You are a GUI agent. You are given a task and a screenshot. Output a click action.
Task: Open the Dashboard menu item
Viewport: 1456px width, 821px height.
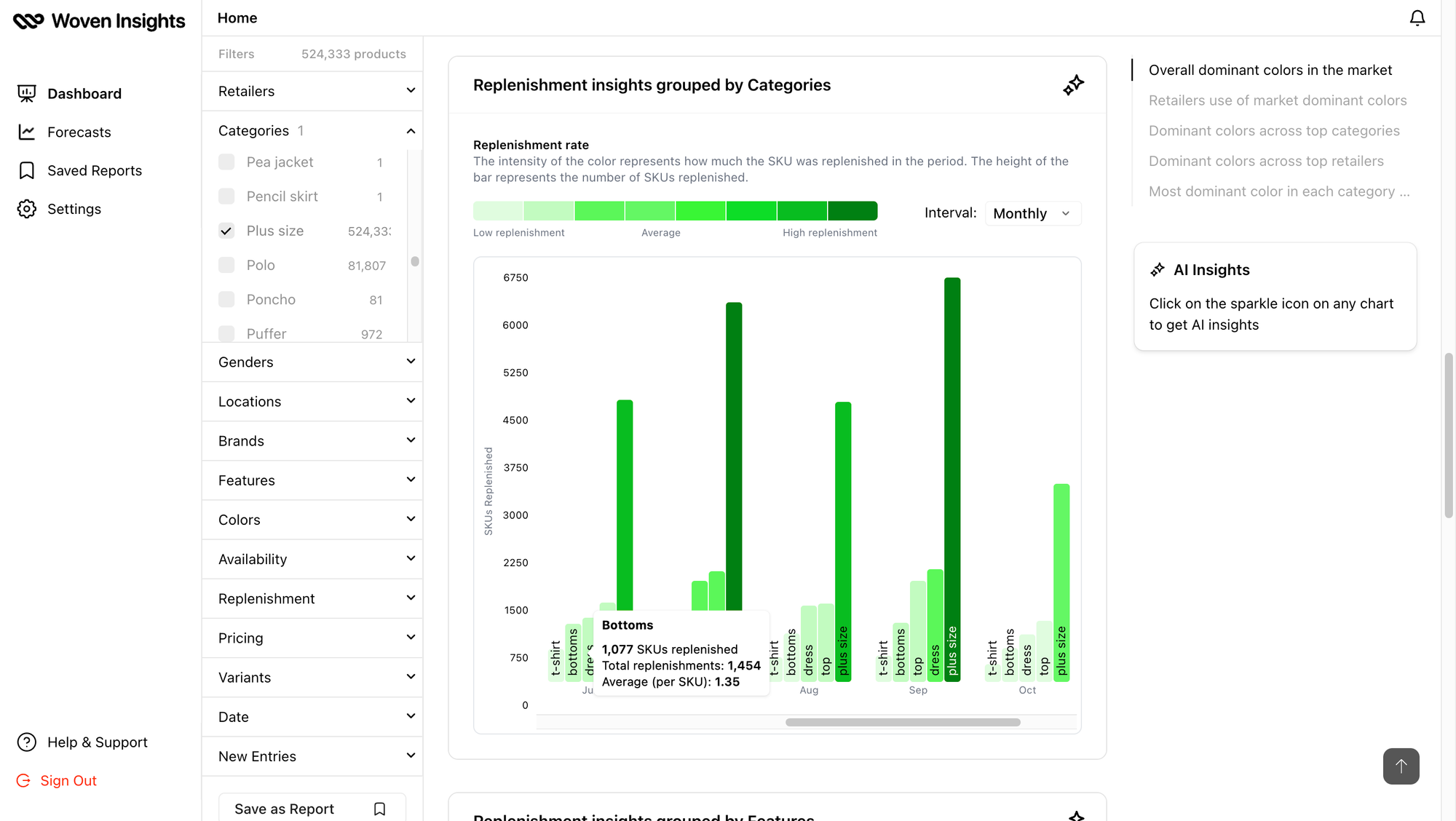click(84, 93)
